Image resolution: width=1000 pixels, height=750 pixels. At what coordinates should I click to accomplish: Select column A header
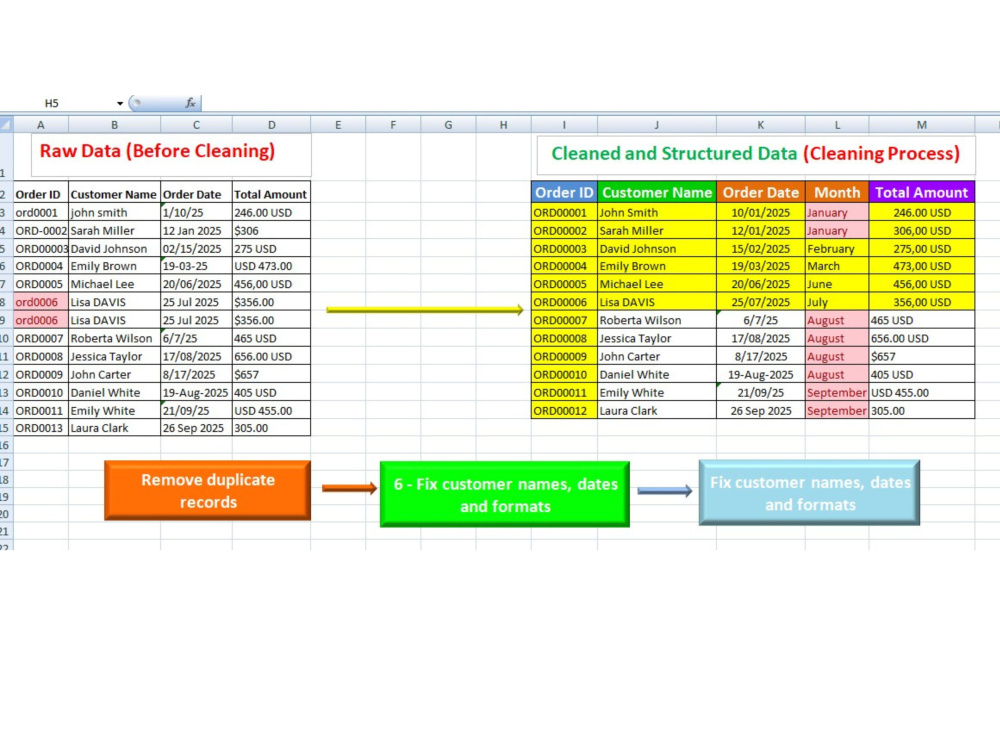click(x=41, y=125)
